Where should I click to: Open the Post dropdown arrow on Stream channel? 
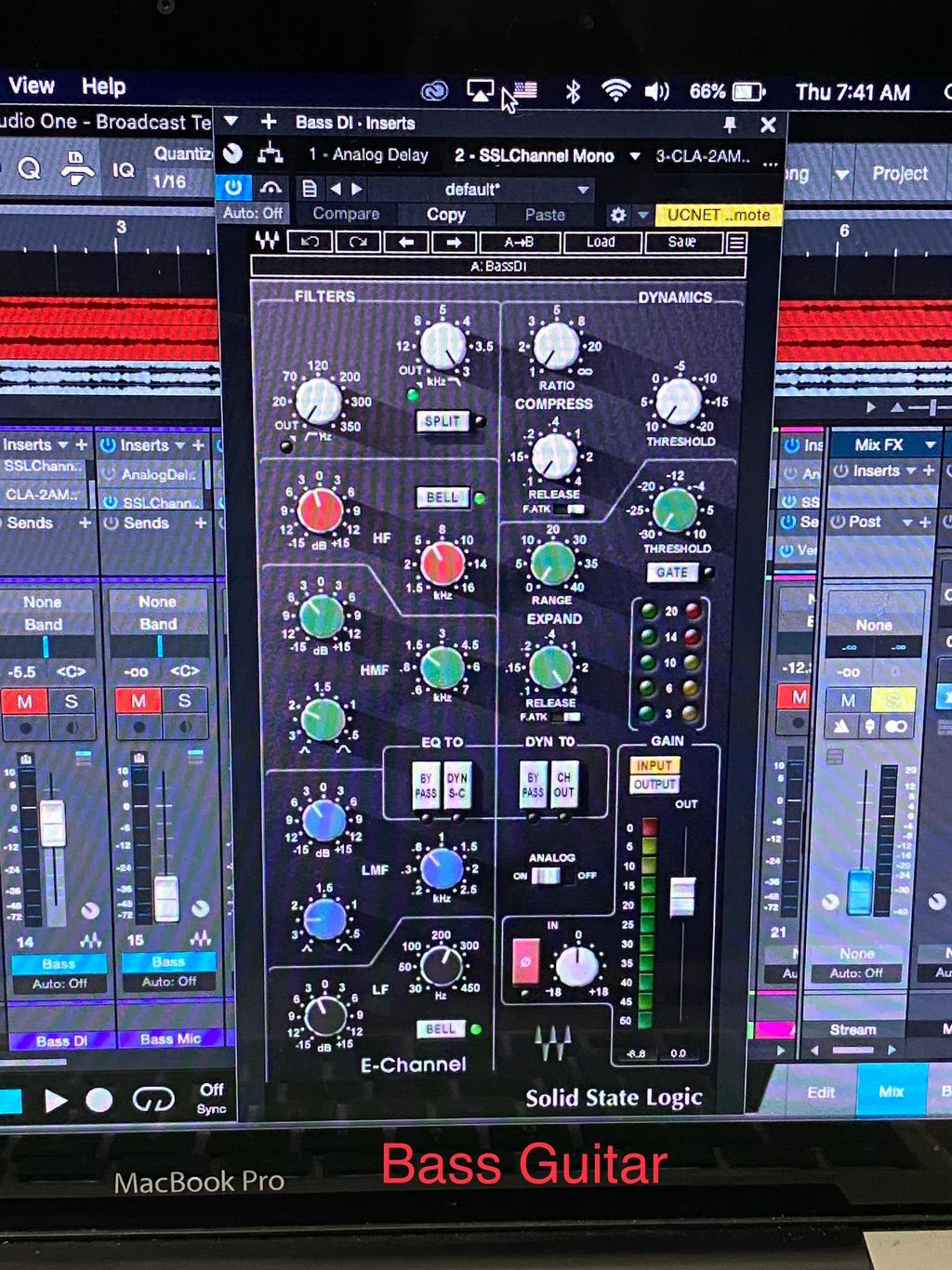coord(906,523)
